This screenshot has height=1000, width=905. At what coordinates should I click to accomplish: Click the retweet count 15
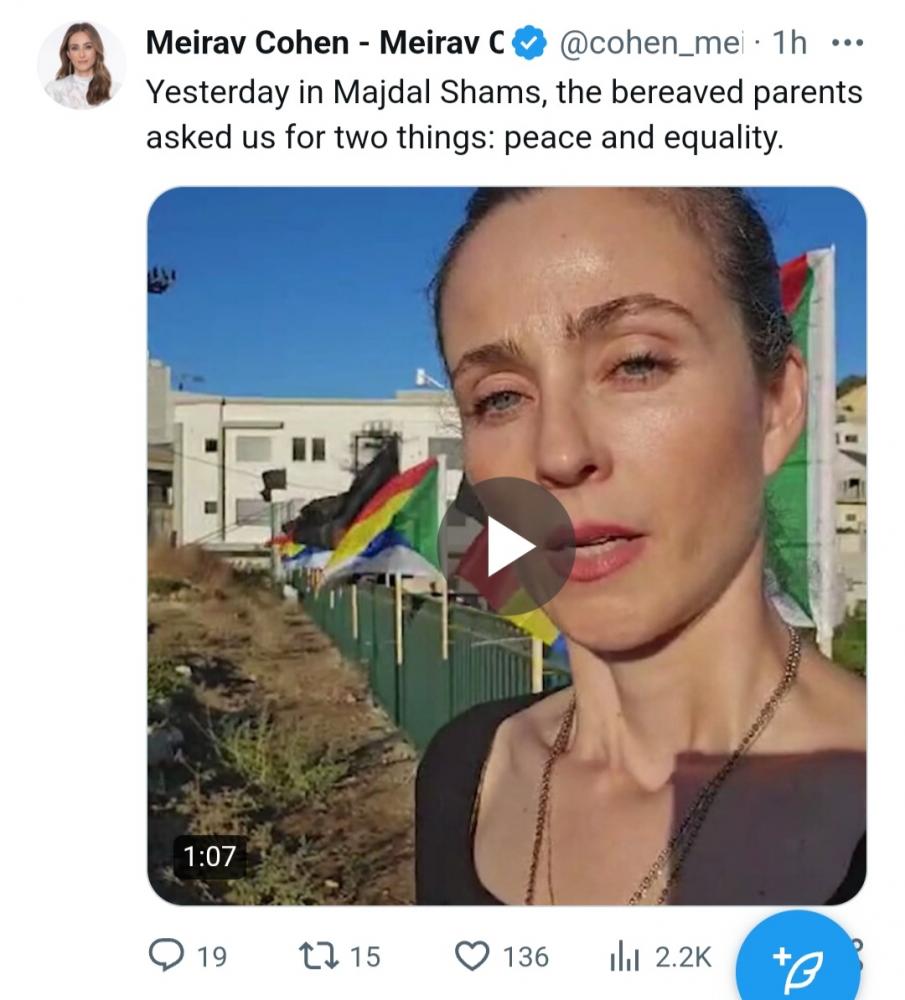(365, 957)
